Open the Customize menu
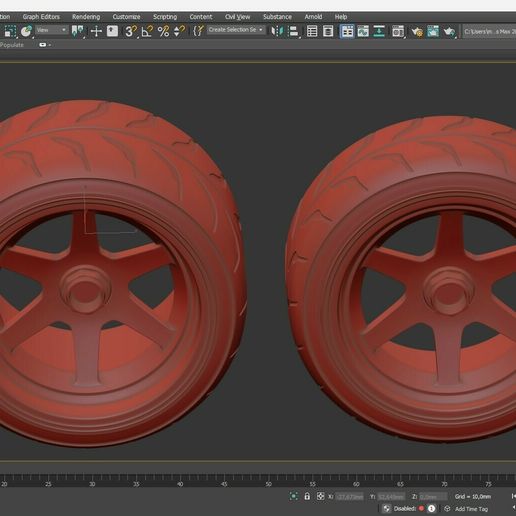Image resolution: width=516 pixels, height=516 pixels. pyautogui.click(x=126, y=17)
